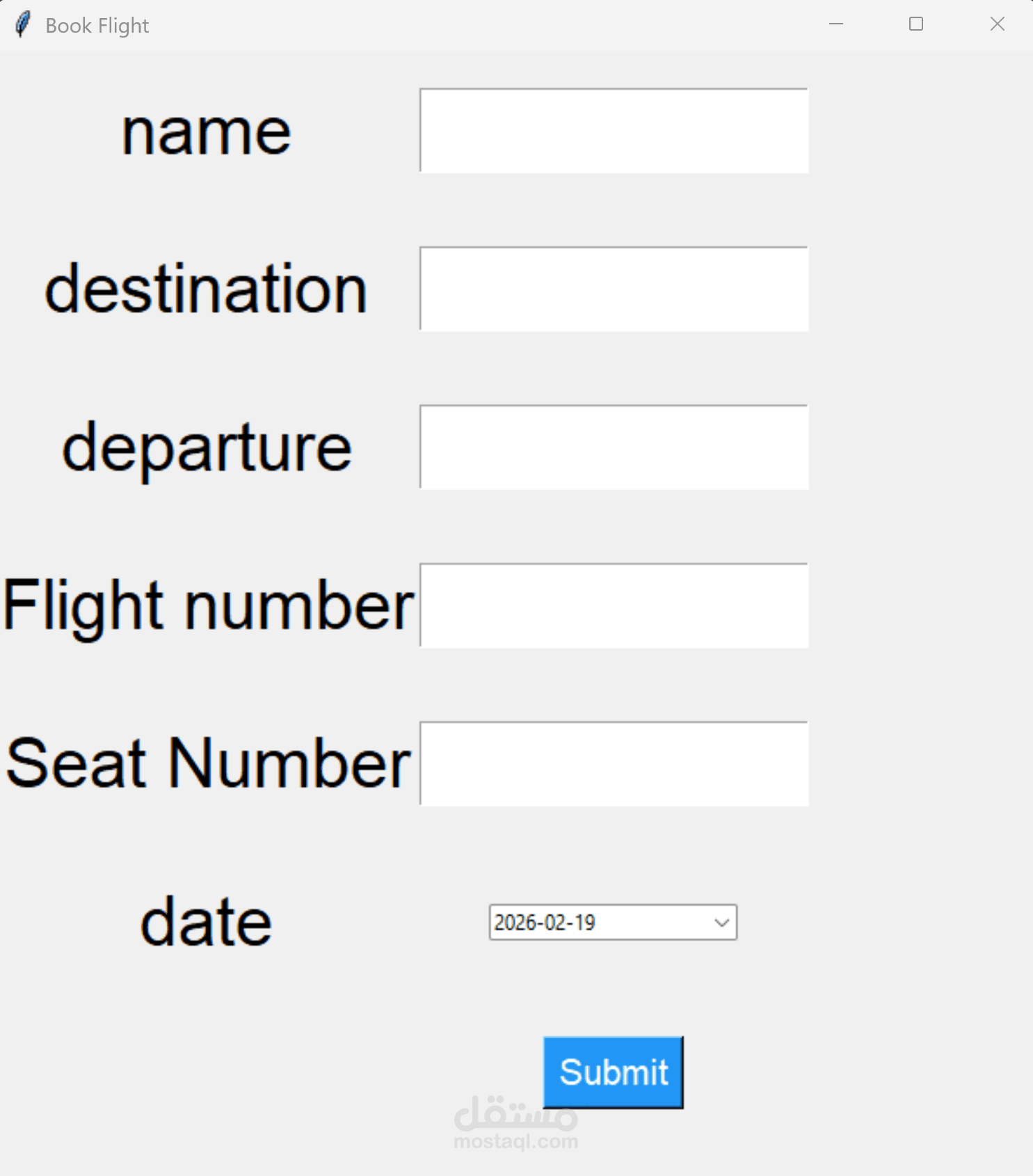
Task: Select the departure entry field
Action: [x=614, y=447]
